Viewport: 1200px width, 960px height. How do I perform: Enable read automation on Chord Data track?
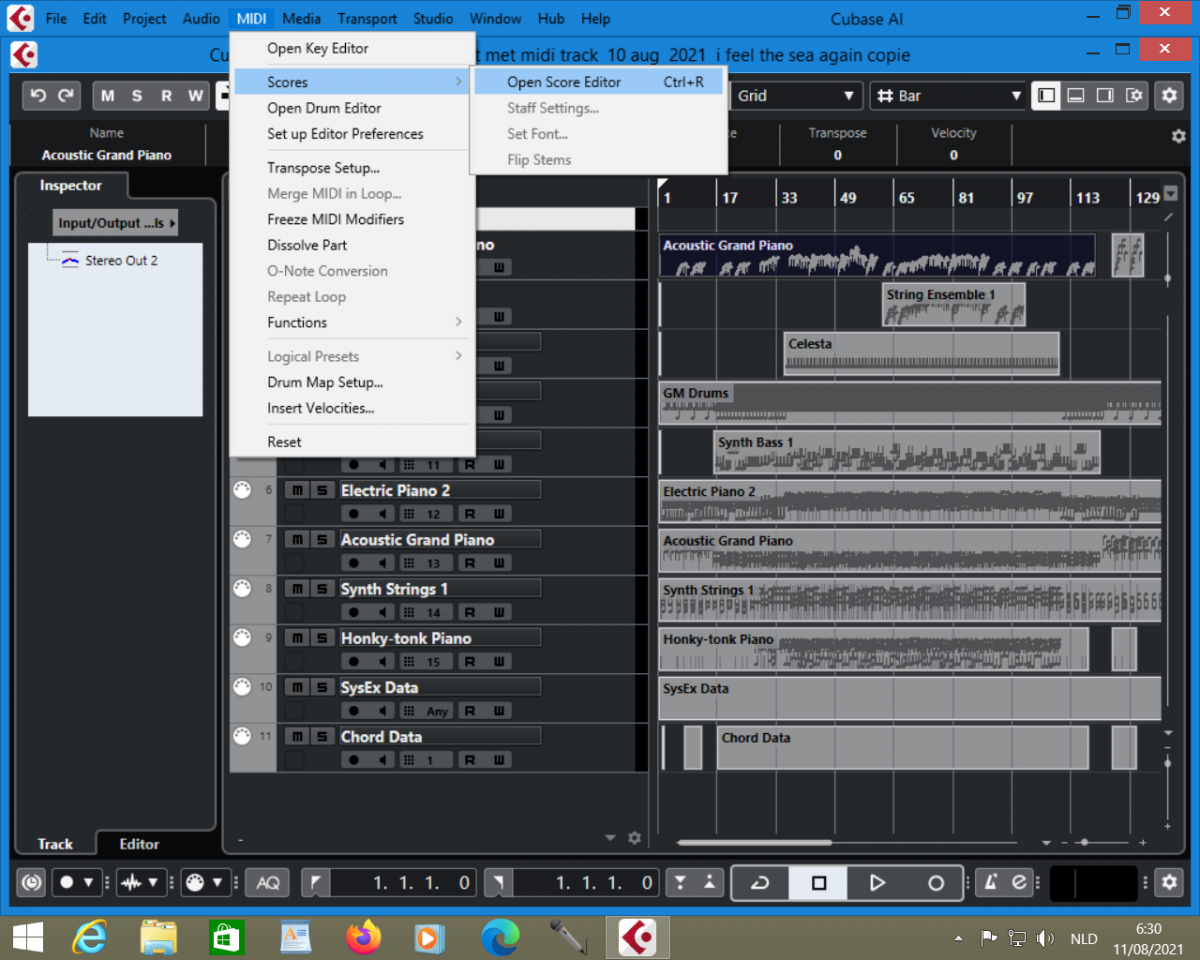(469, 760)
